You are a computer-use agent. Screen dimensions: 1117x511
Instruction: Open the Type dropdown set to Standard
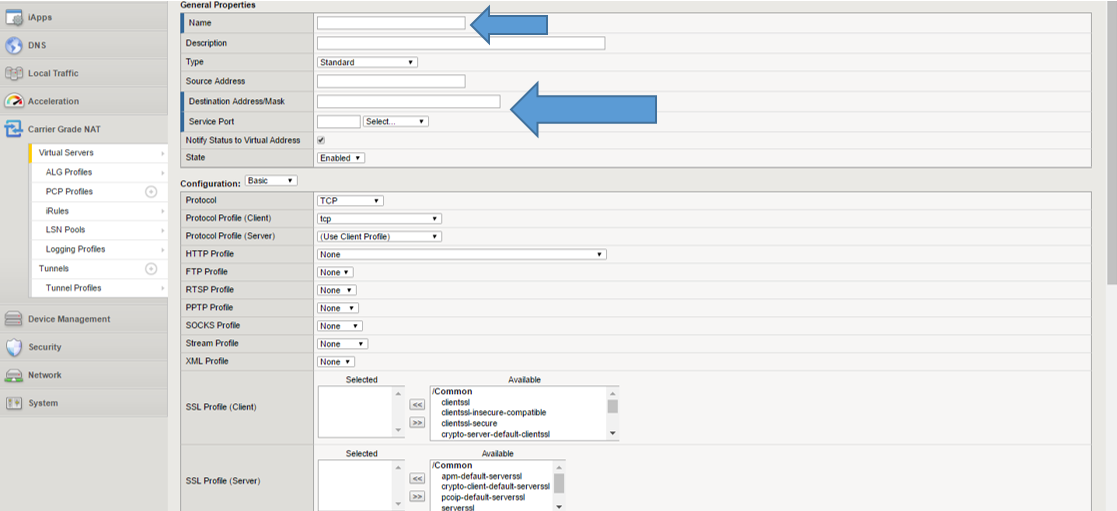click(x=366, y=62)
